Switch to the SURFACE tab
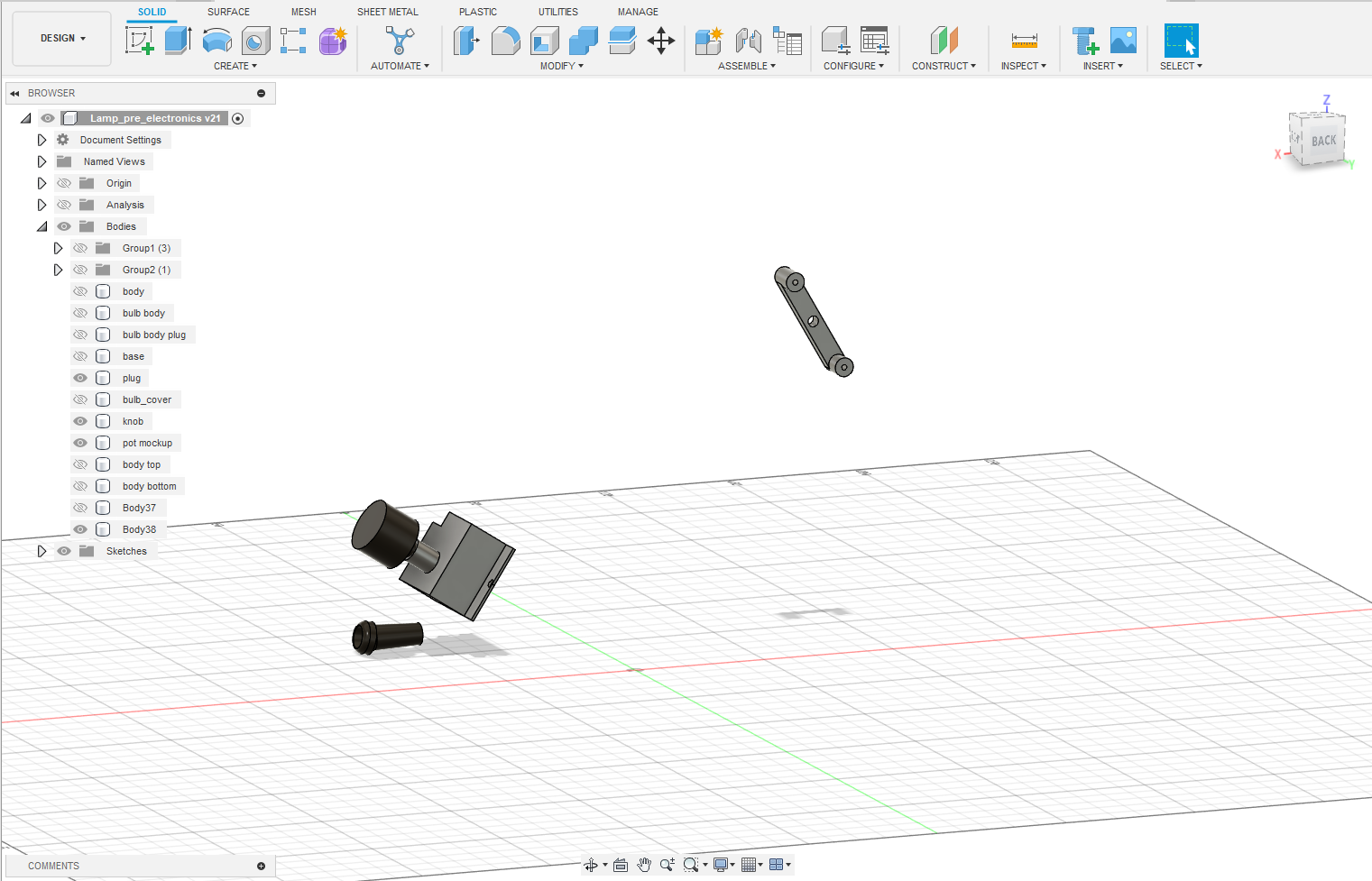 point(228,12)
